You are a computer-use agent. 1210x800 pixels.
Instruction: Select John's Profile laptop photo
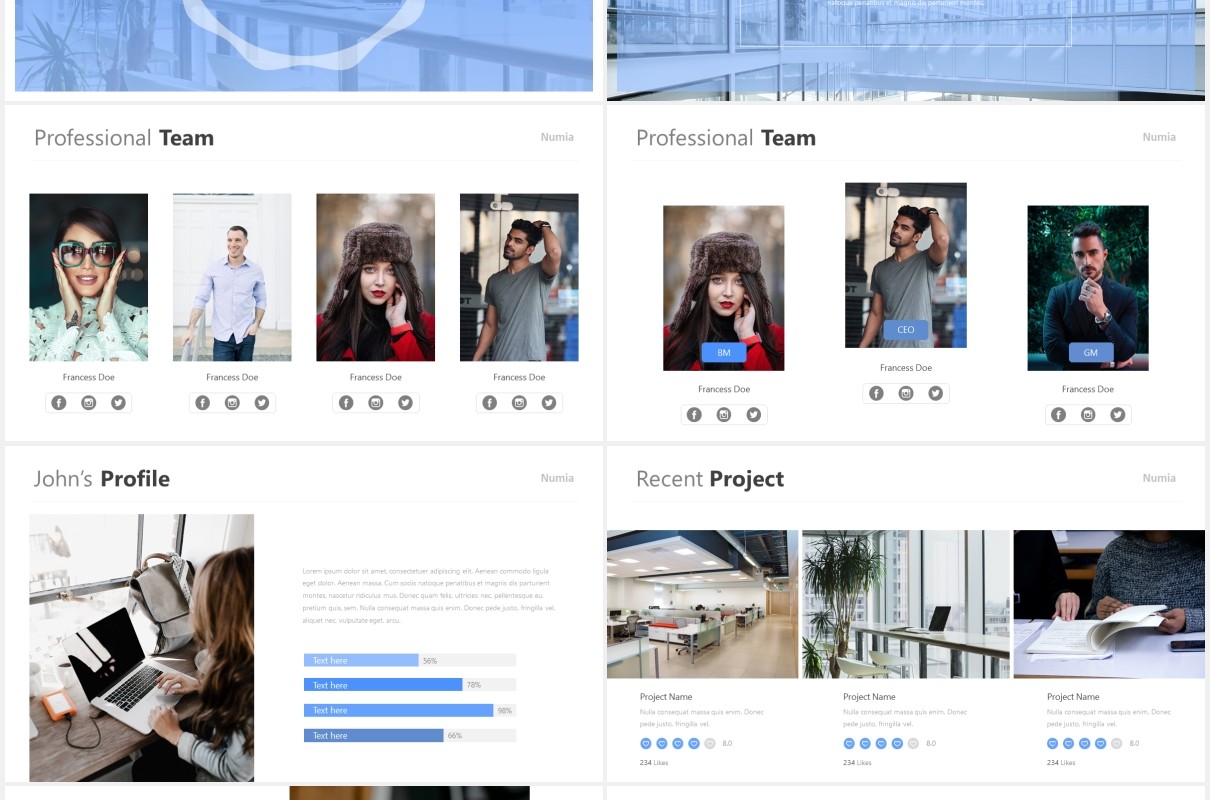(x=142, y=648)
